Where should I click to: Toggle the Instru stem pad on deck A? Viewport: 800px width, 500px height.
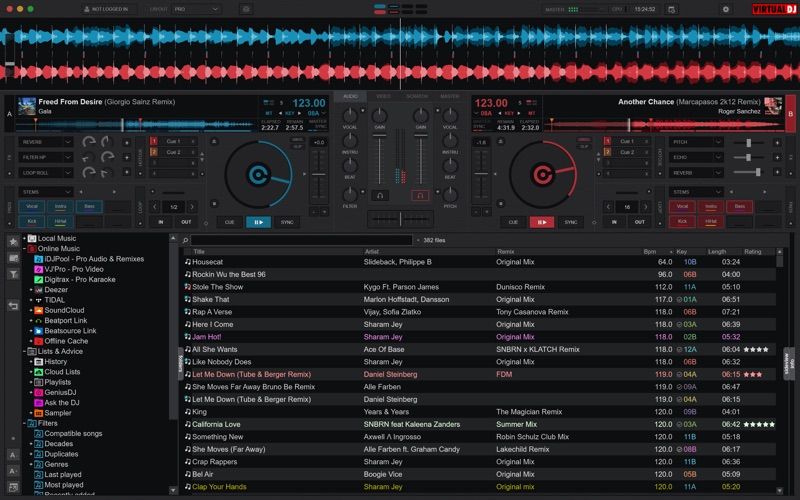coord(61,207)
